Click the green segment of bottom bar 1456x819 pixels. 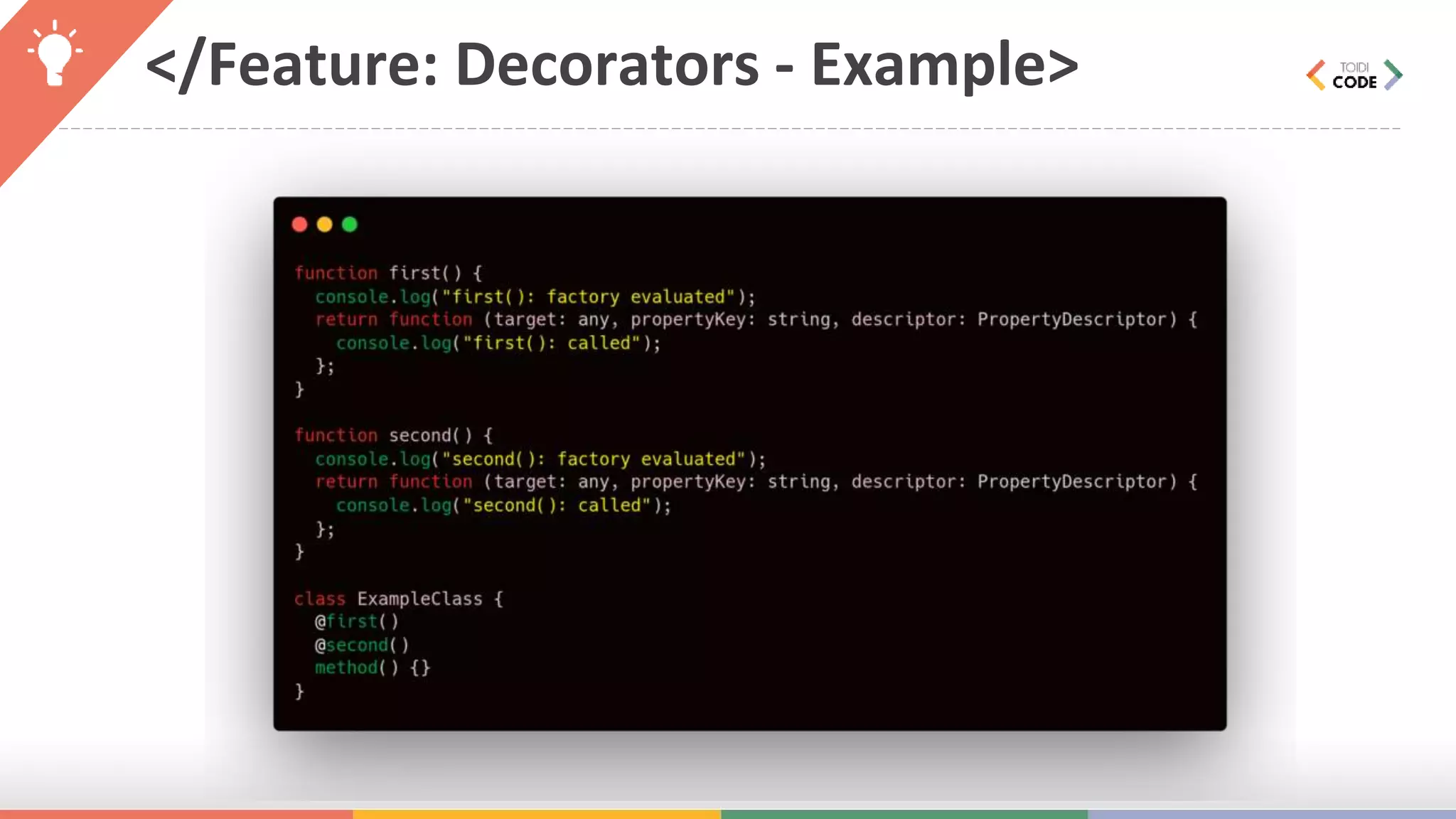904,814
